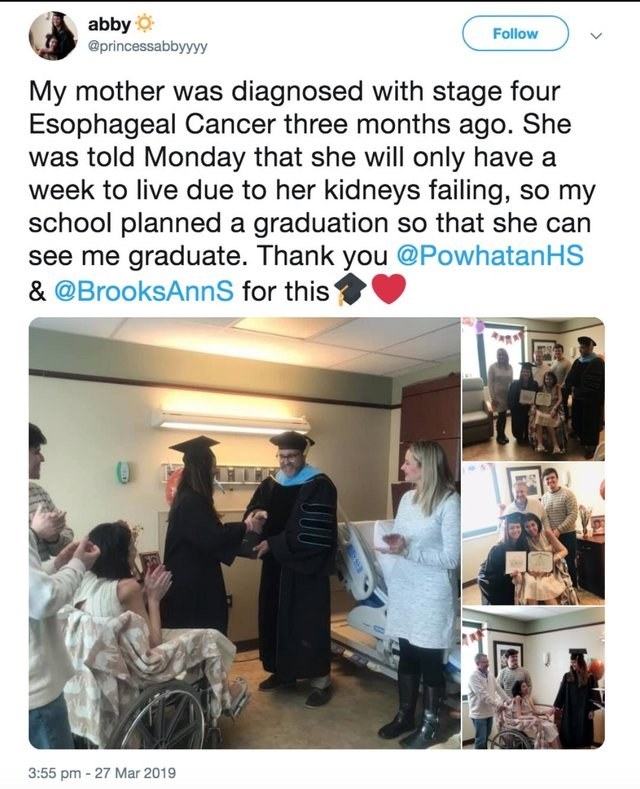Open tweet options with the chevron arrow

[x=597, y=35]
